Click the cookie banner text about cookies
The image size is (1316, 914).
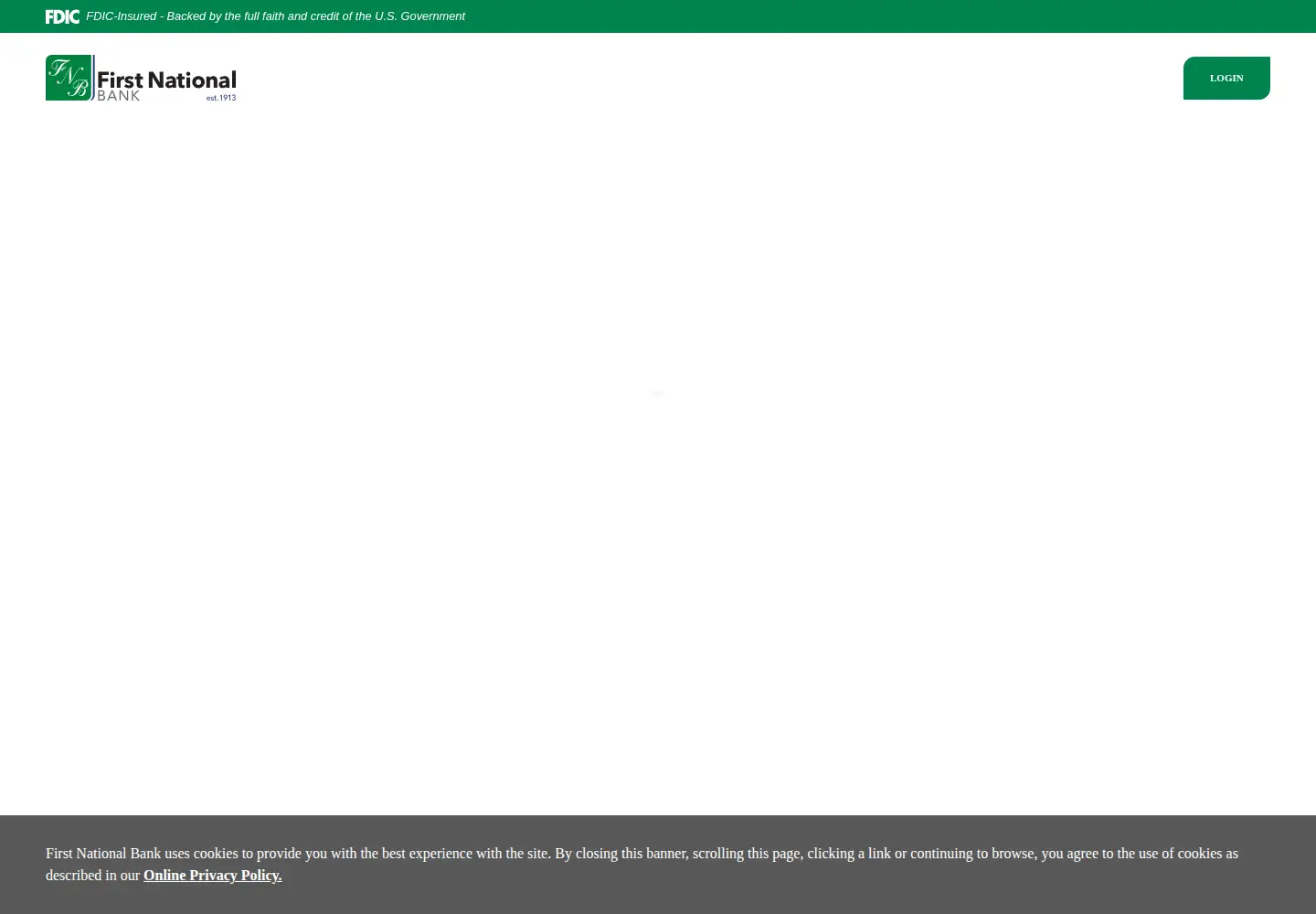[x=642, y=864]
